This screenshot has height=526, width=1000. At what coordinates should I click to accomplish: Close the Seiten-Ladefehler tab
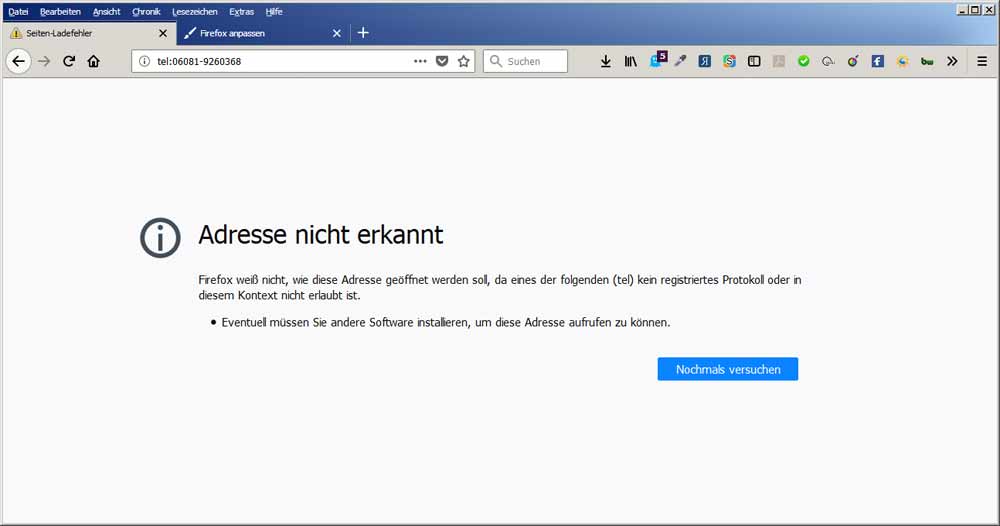tap(163, 33)
